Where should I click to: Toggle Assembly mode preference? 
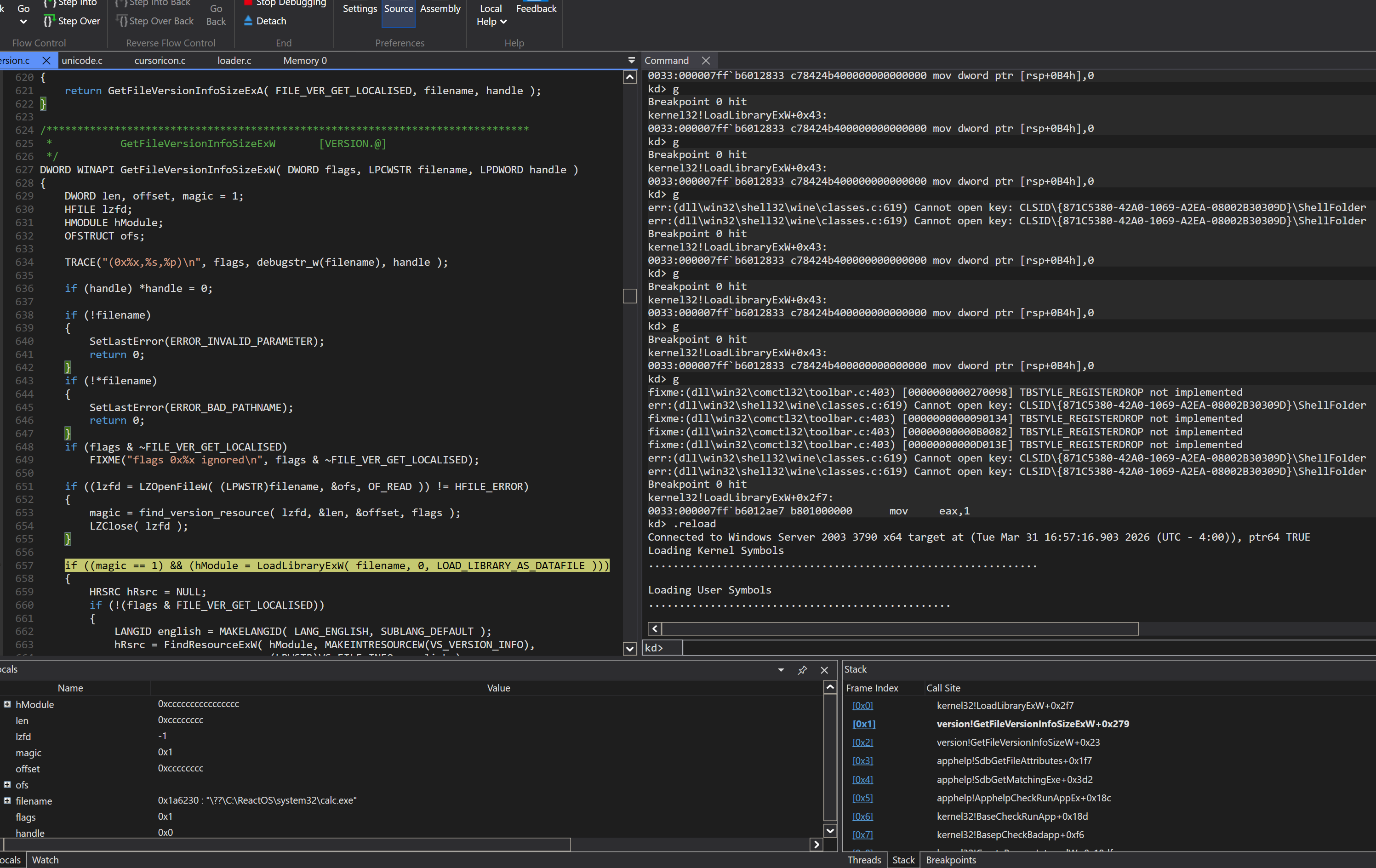(x=440, y=9)
